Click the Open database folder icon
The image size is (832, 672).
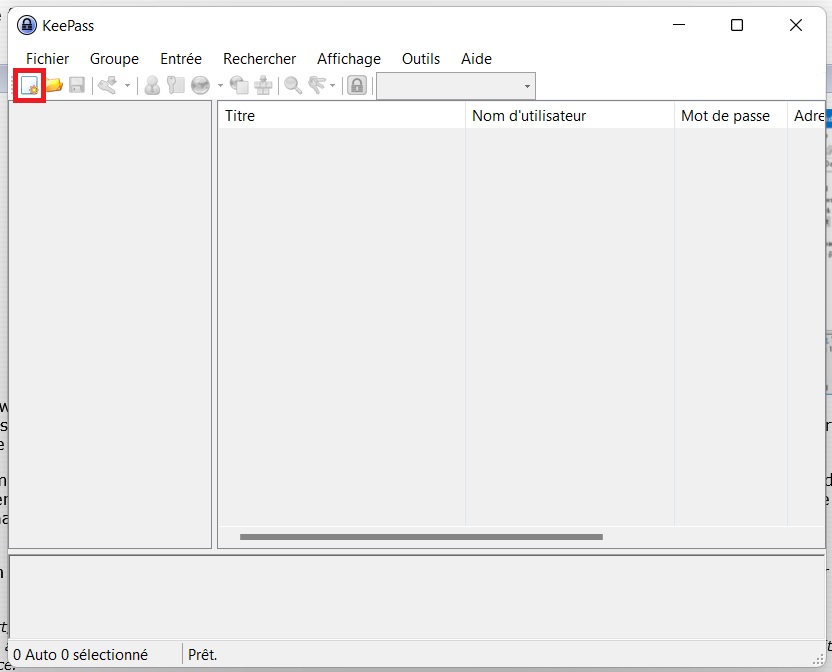click(54, 86)
